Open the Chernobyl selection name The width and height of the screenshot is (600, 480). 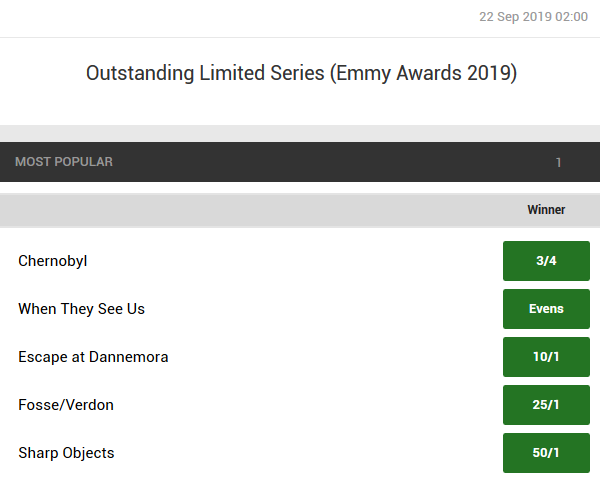tap(53, 261)
